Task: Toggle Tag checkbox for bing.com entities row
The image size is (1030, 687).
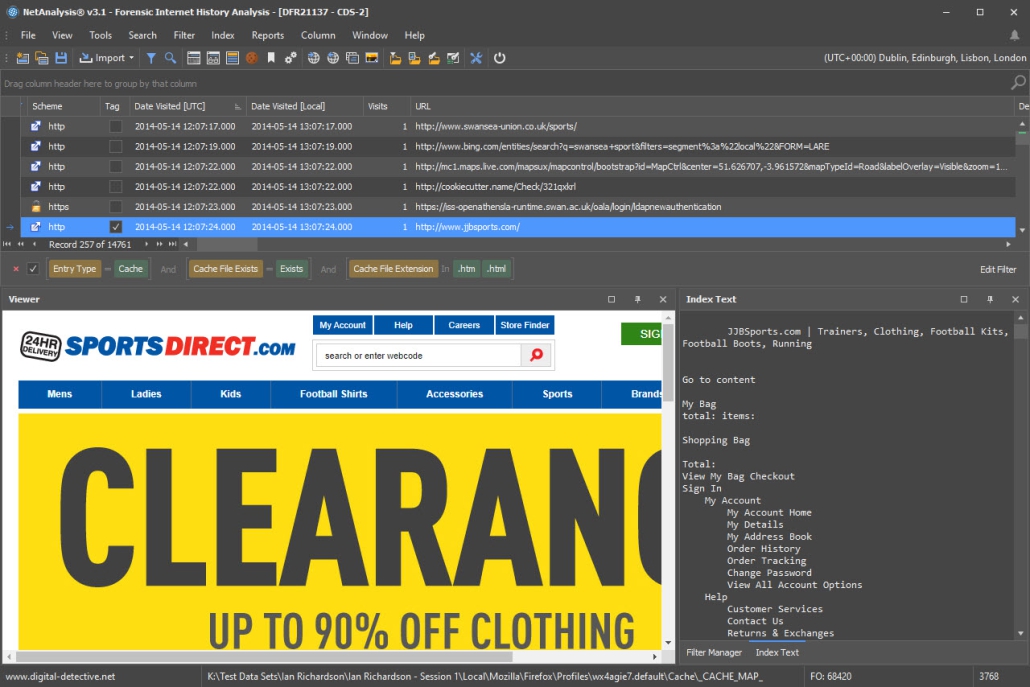Action: [x=116, y=146]
